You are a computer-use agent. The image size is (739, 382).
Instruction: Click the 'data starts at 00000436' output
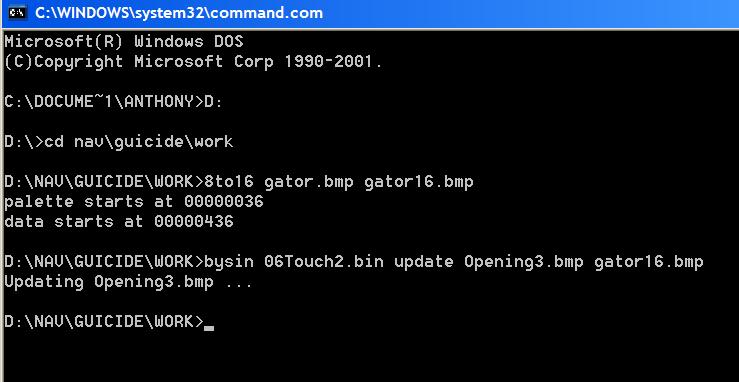tap(119, 221)
